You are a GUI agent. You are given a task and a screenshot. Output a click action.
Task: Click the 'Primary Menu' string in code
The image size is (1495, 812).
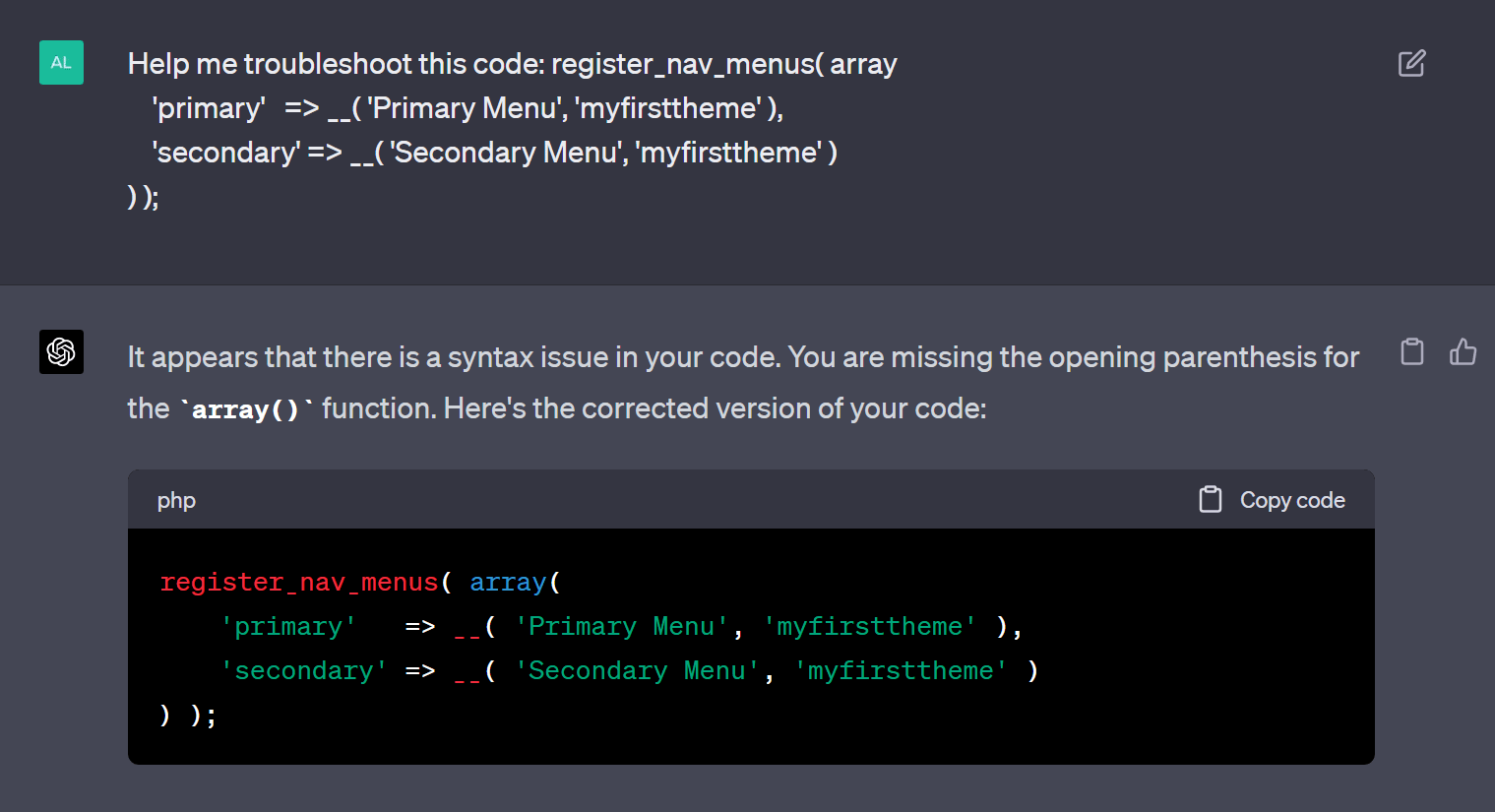pos(627,626)
